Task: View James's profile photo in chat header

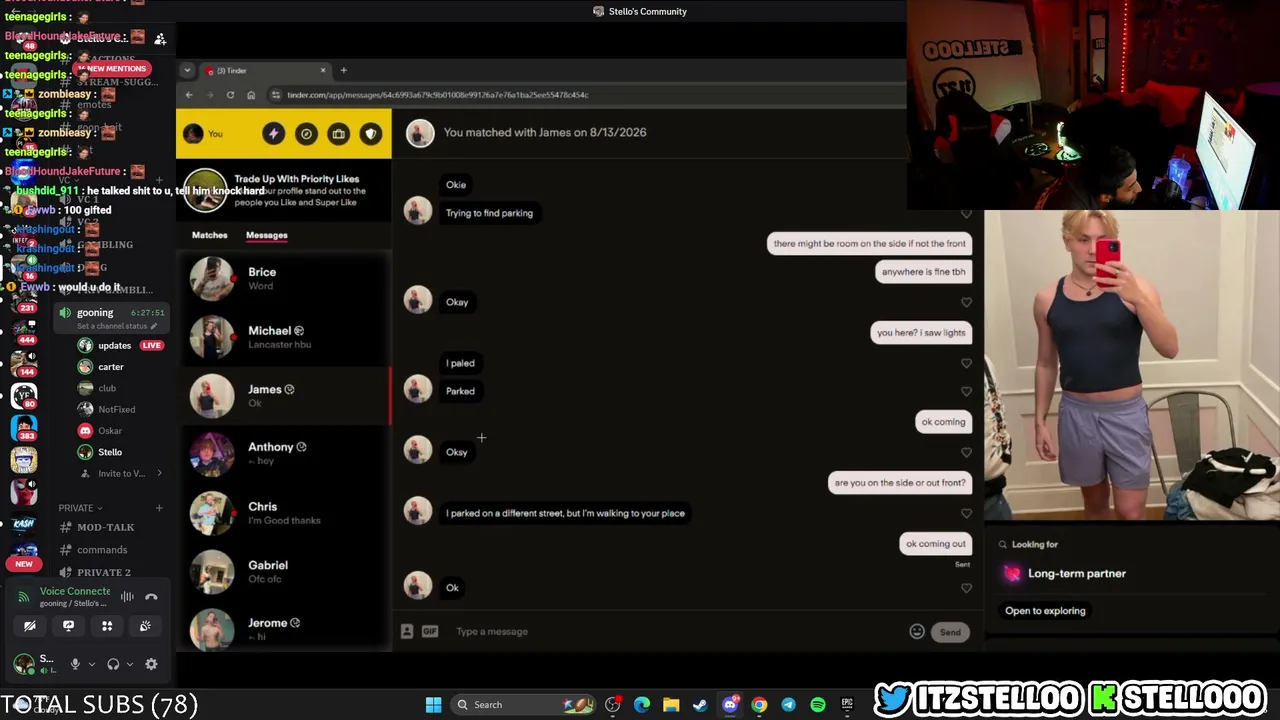Action: click(420, 133)
